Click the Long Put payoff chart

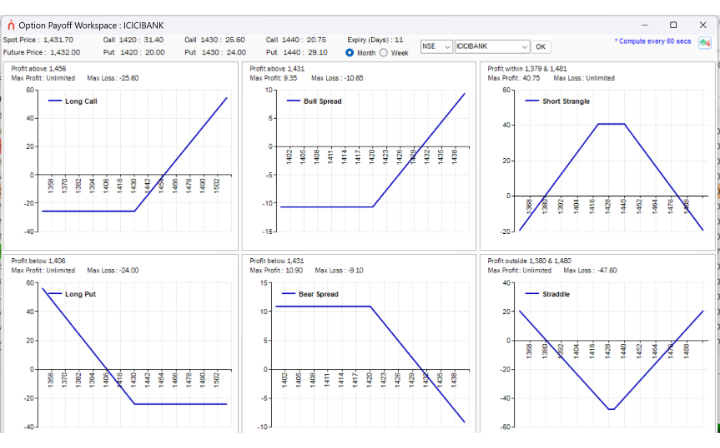pos(121,344)
